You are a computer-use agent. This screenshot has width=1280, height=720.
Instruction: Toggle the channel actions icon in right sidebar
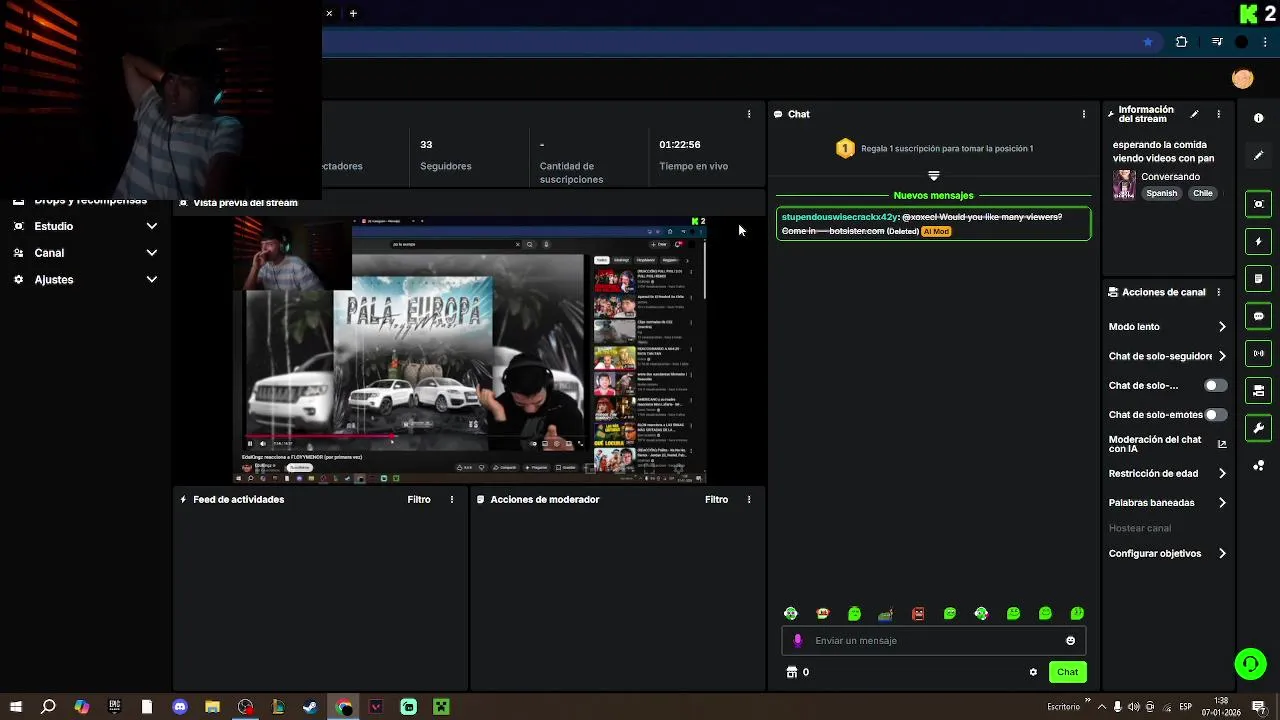[x=1258, y=390]
